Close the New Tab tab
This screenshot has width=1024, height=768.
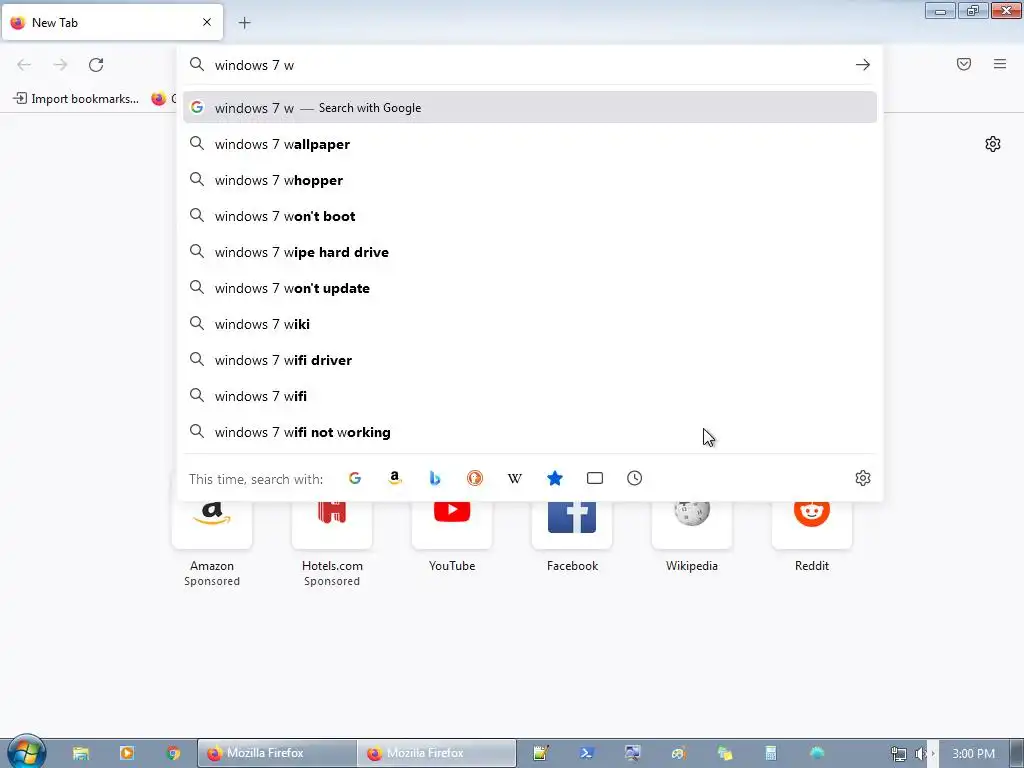[207, 22]
